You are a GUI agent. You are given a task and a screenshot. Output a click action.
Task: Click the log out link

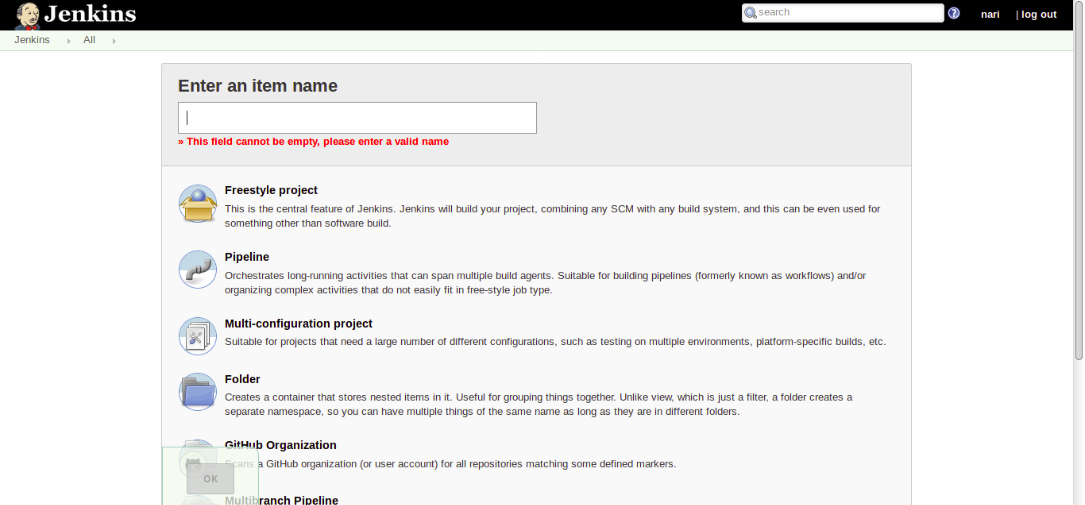pyautogui.click(x=1039, y=15)
